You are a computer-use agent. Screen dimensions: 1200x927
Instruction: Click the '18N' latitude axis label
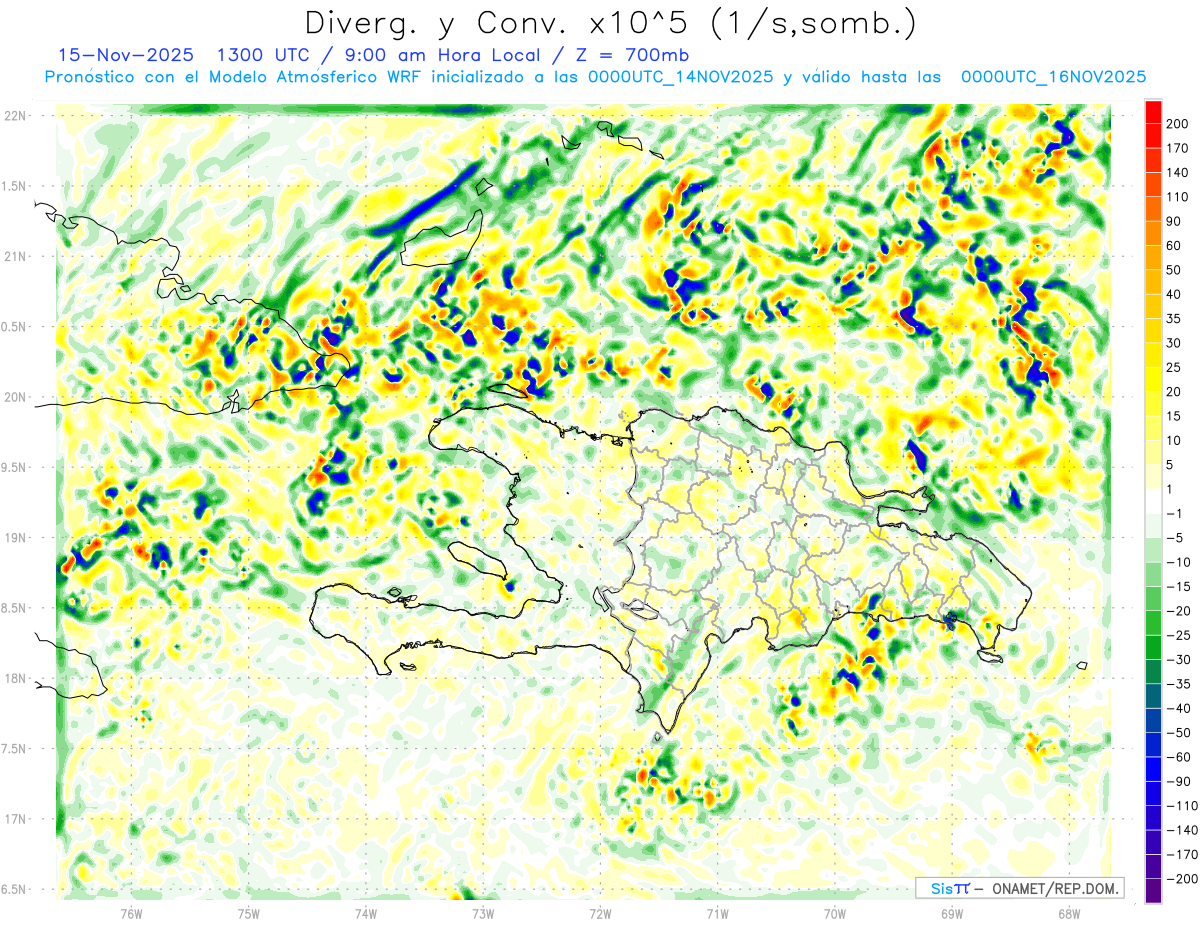click(x=15, y=679)
